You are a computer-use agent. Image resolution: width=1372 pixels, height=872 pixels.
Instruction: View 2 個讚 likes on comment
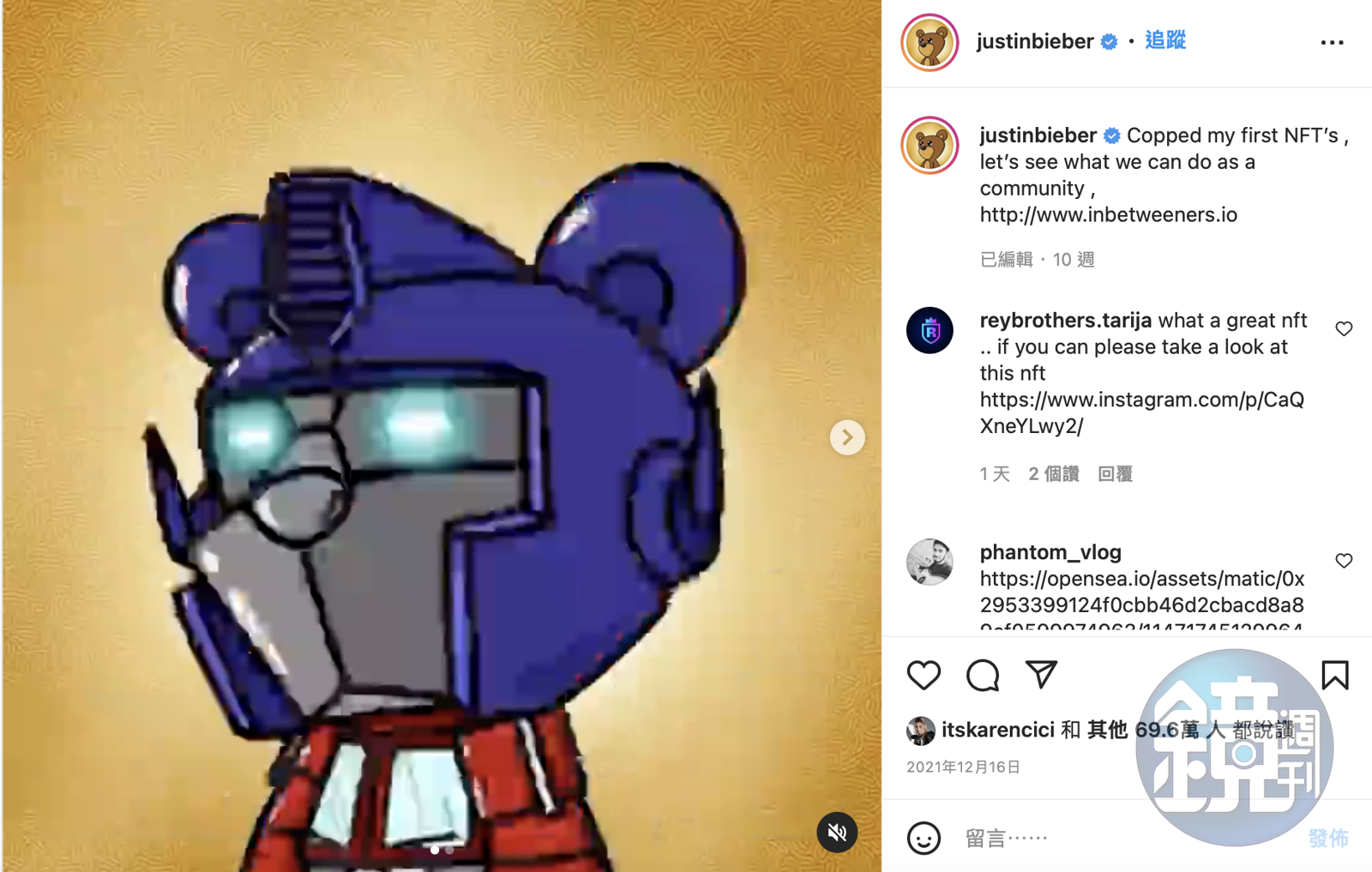pos(1054,473)
